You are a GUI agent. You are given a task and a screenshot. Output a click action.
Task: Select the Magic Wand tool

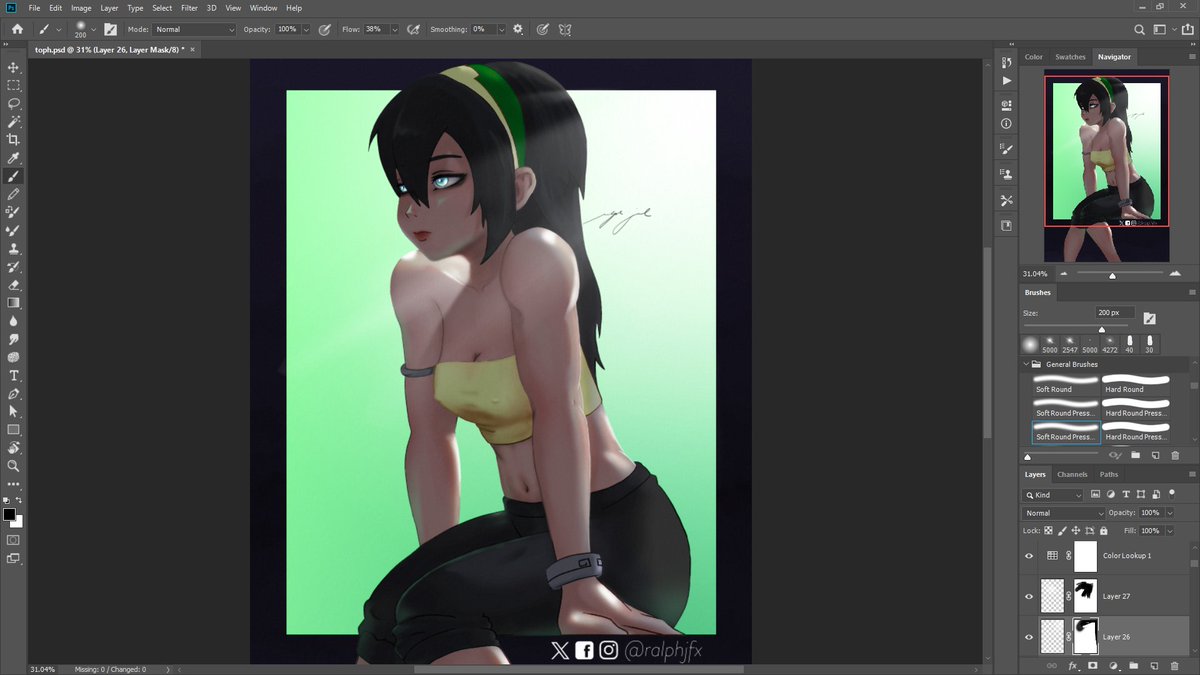[14, 121]
